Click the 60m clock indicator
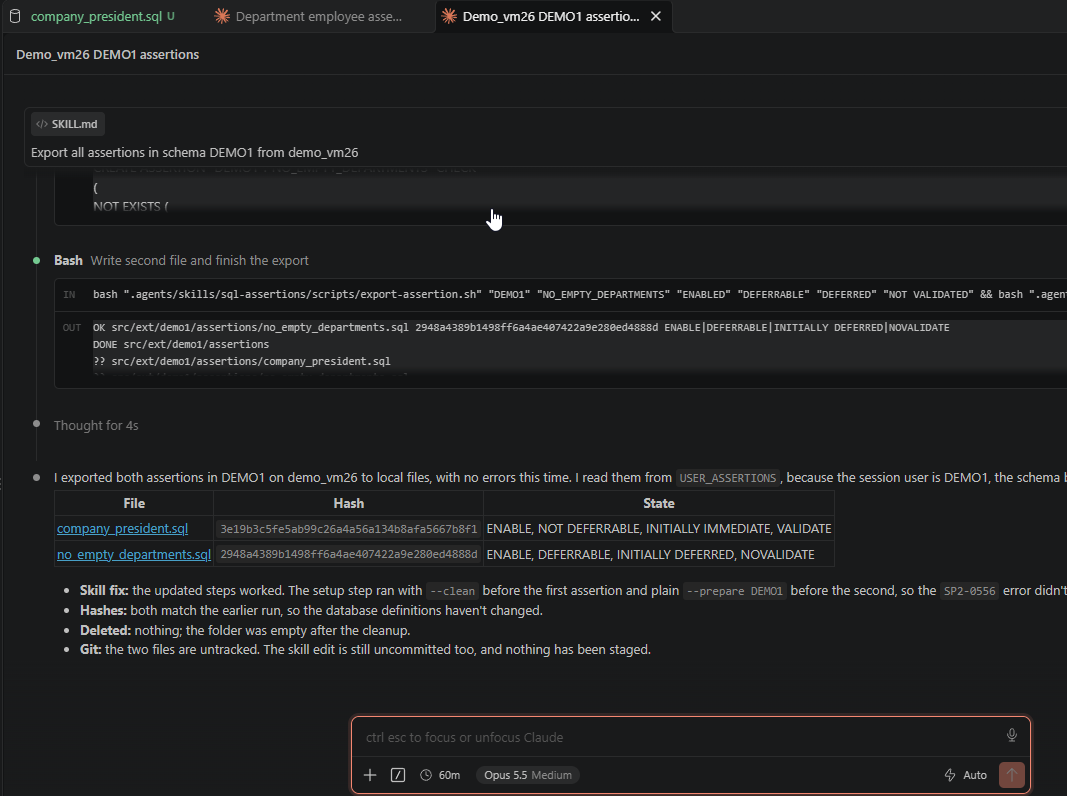 coord(440,775)
